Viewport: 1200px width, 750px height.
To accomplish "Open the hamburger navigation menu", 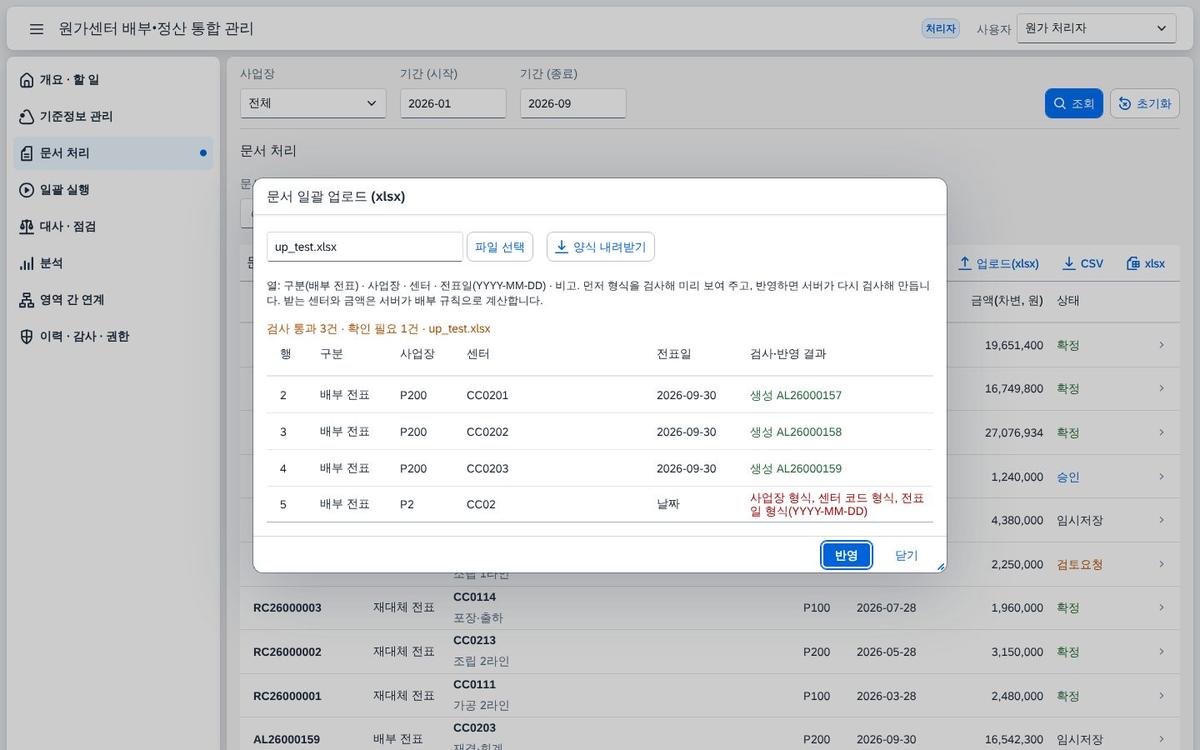I will coord(36,29).
